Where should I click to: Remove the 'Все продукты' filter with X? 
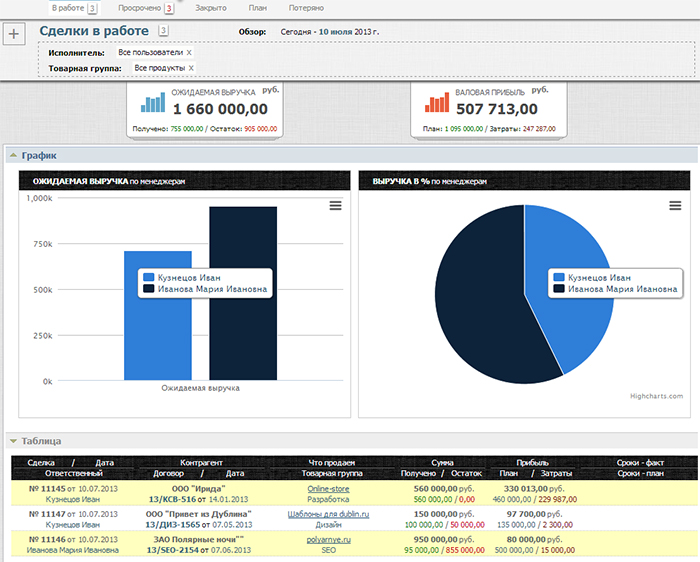pos(191,68)
